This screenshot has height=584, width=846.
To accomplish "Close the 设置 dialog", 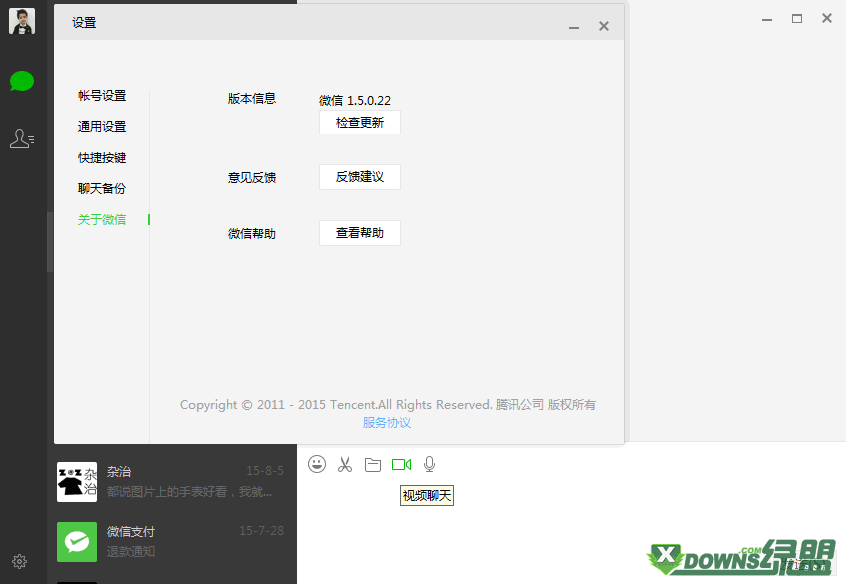I will pos(604,26).
